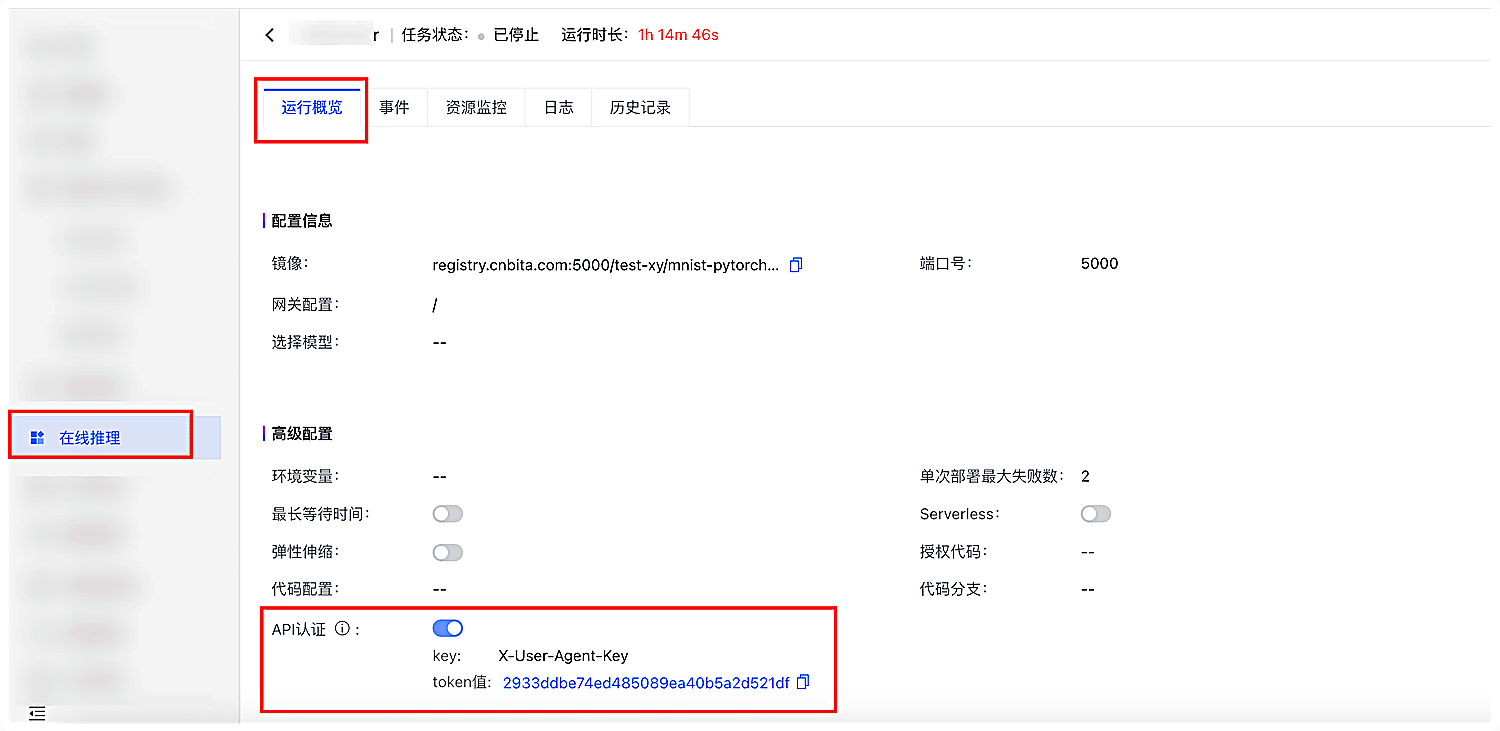Copy the API token value
The image size is (1500, 731).
click(802, 682)
